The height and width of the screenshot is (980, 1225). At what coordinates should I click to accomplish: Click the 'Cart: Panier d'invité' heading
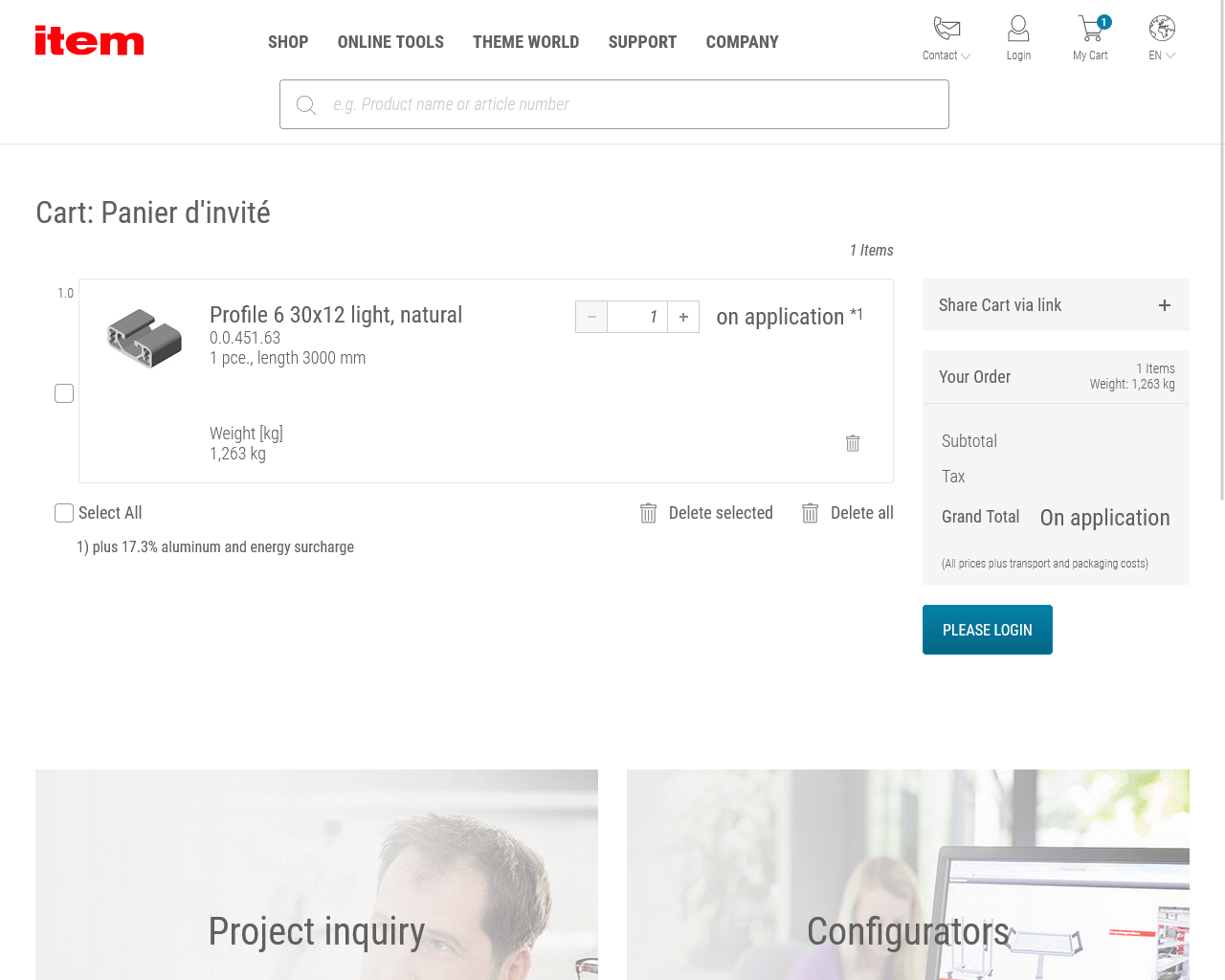153,212
